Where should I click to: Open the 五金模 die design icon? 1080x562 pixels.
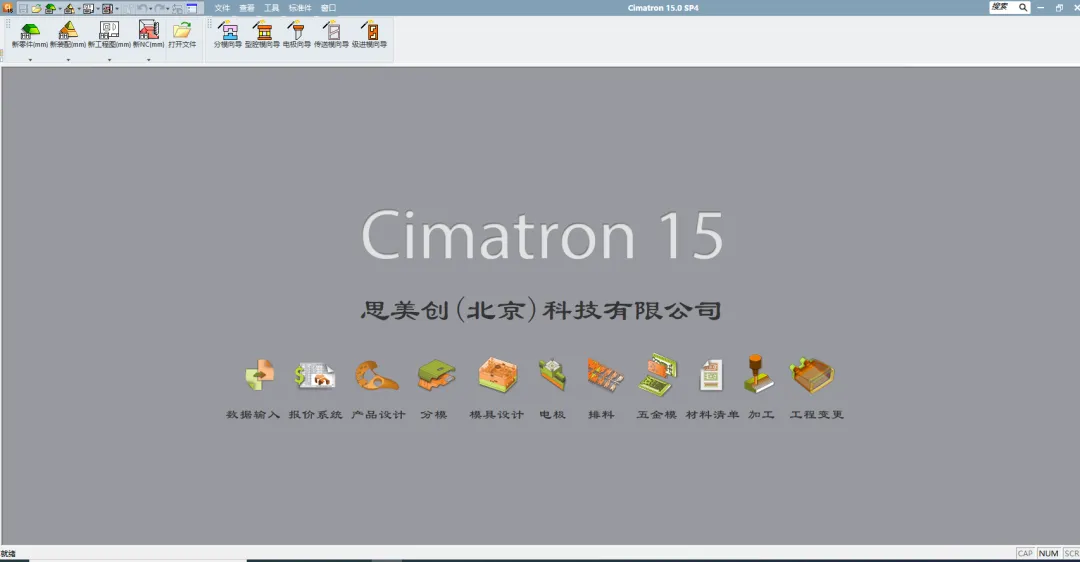pos(657,375)
